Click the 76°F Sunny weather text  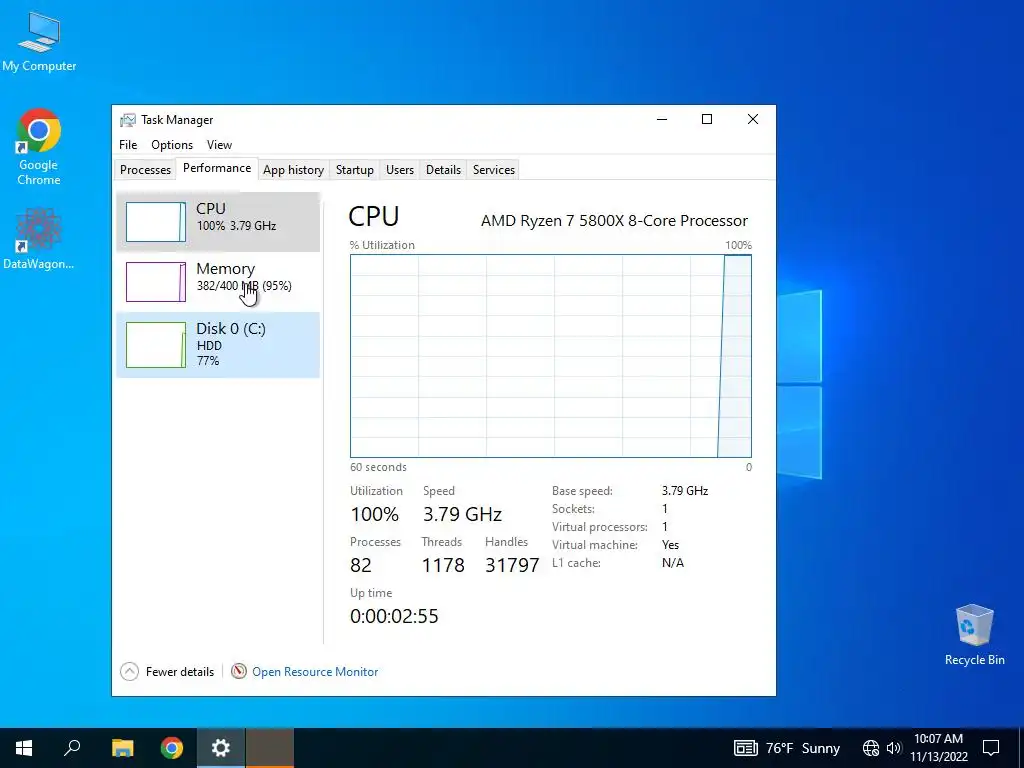click(x=803, y=748)
